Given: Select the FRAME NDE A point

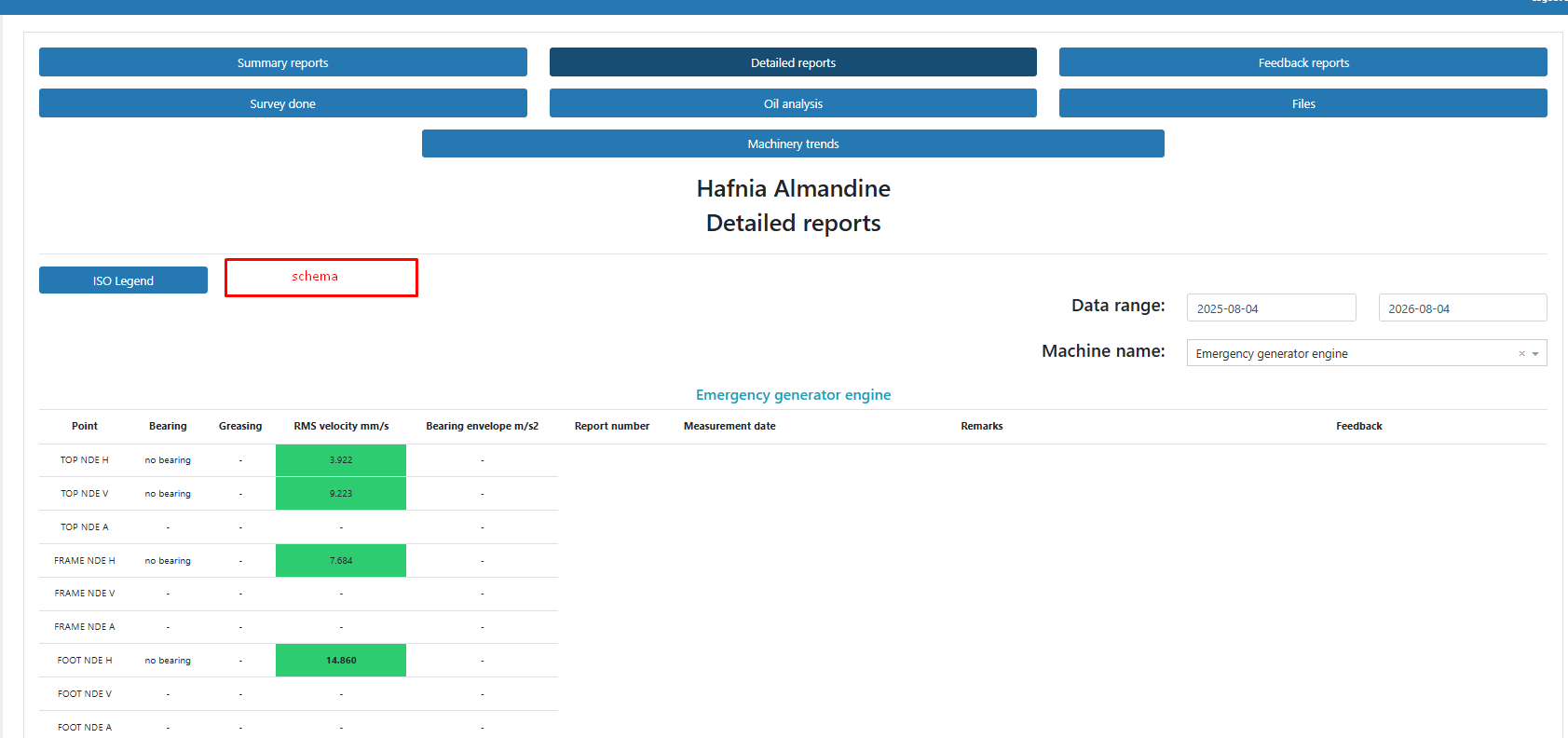Looking at the screenshot, I should coord(85,627).
